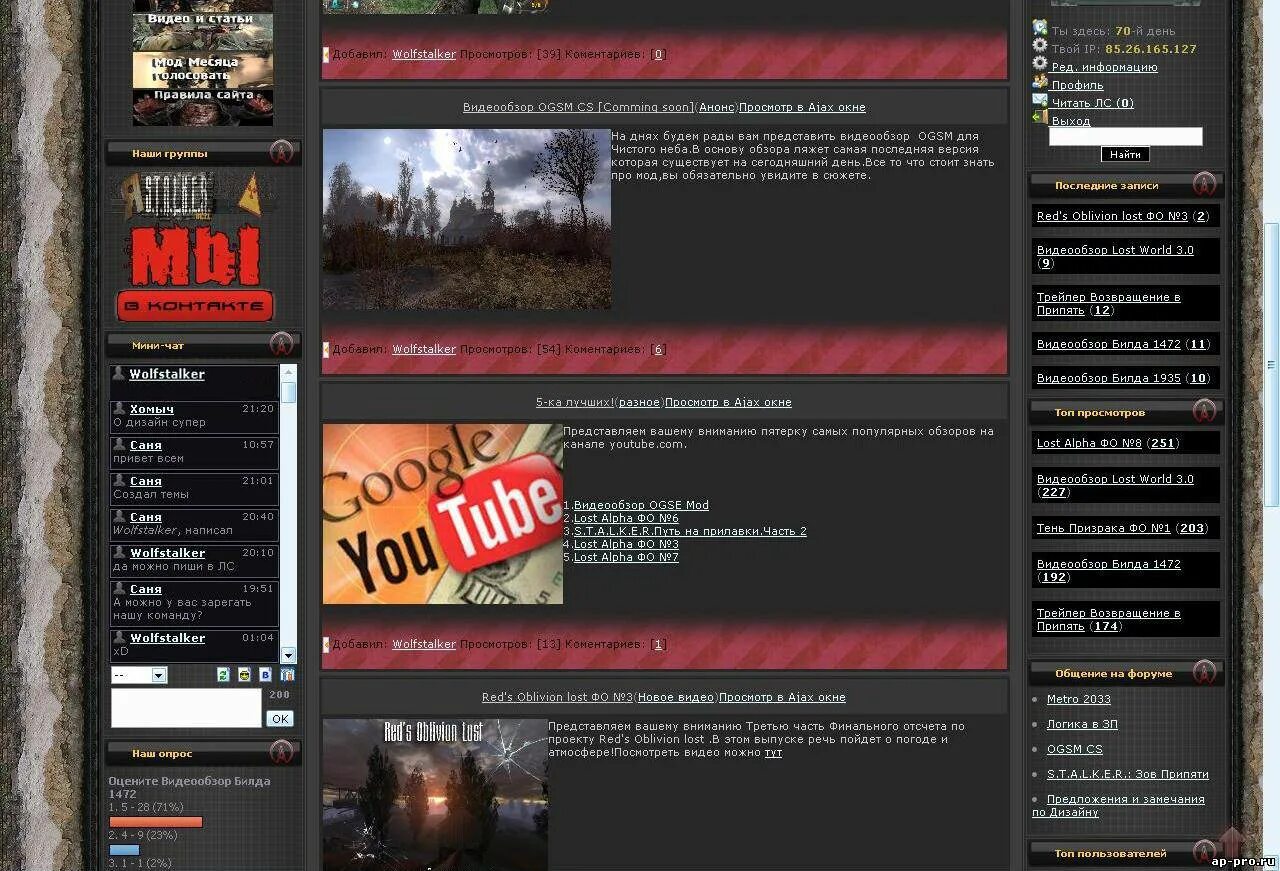Open "Lost Alpha ФО №6" in the top-5 list
Viewport: 1280px width, 871px height.
pyautogui.click(x=626, y=518)
